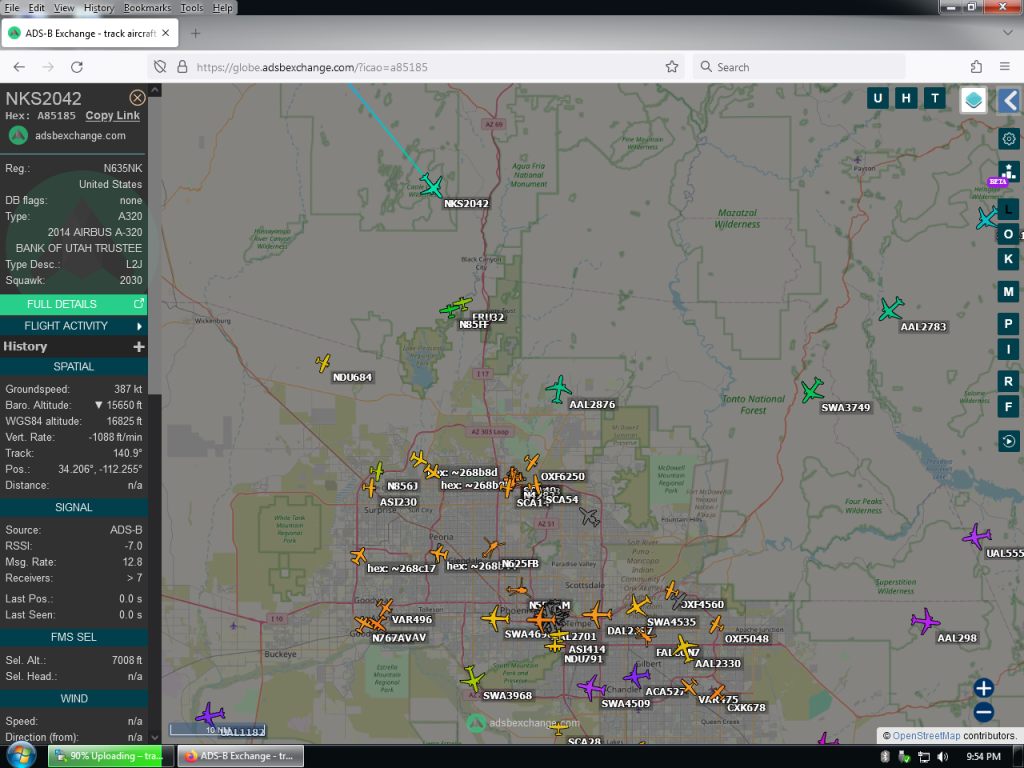Open the History menu

pyautogui.click(x=99, y=8)
